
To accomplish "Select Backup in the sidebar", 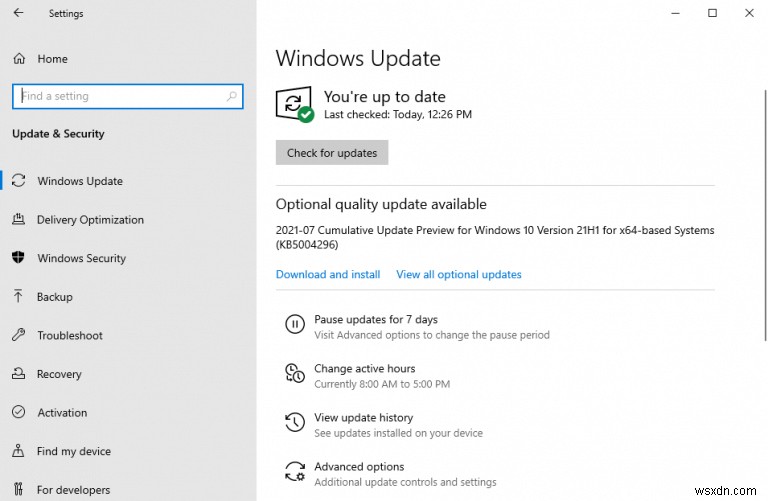I will [54, 297].
